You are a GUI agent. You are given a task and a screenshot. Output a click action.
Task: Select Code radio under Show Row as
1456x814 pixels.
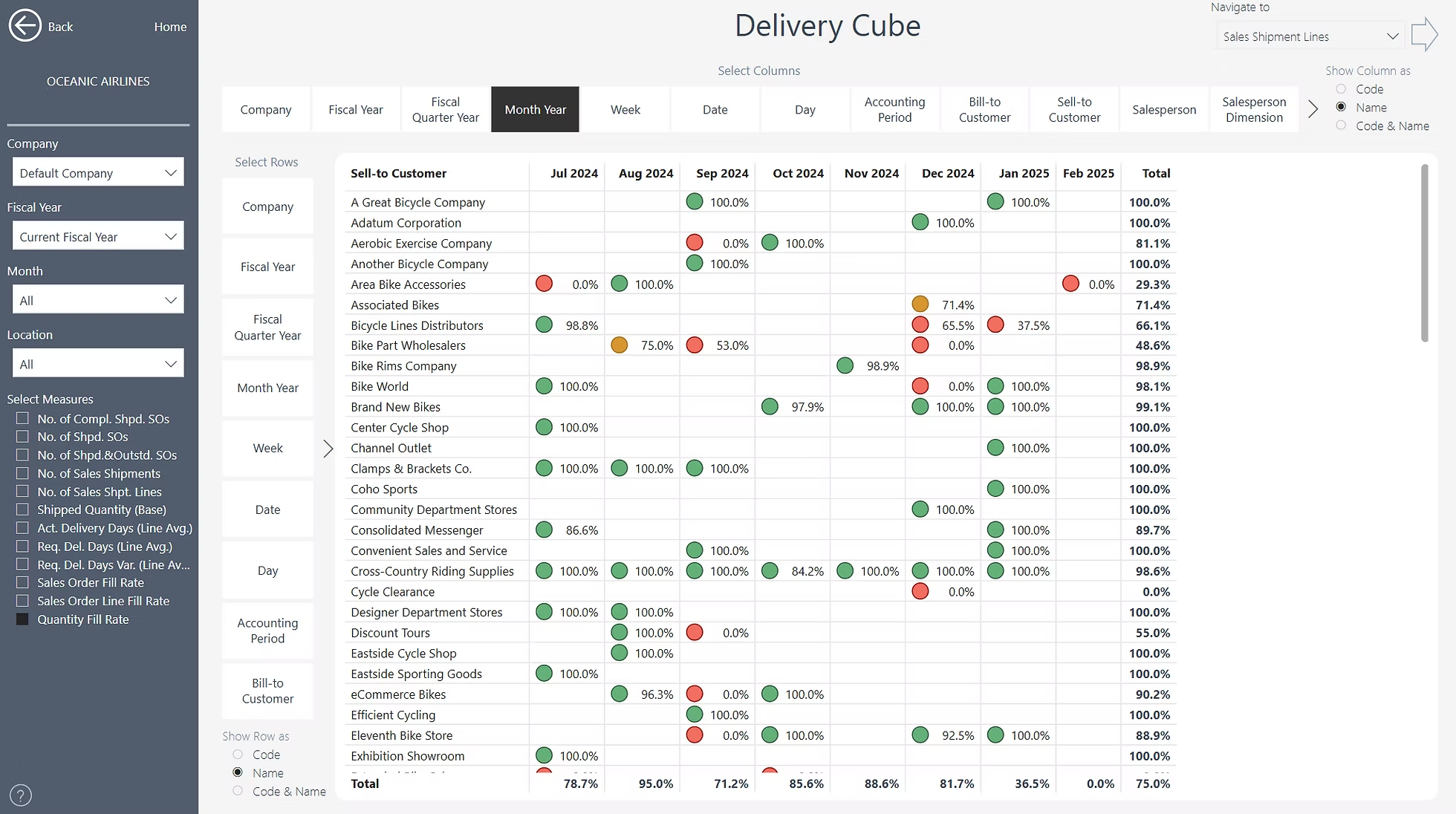(238, 754)
